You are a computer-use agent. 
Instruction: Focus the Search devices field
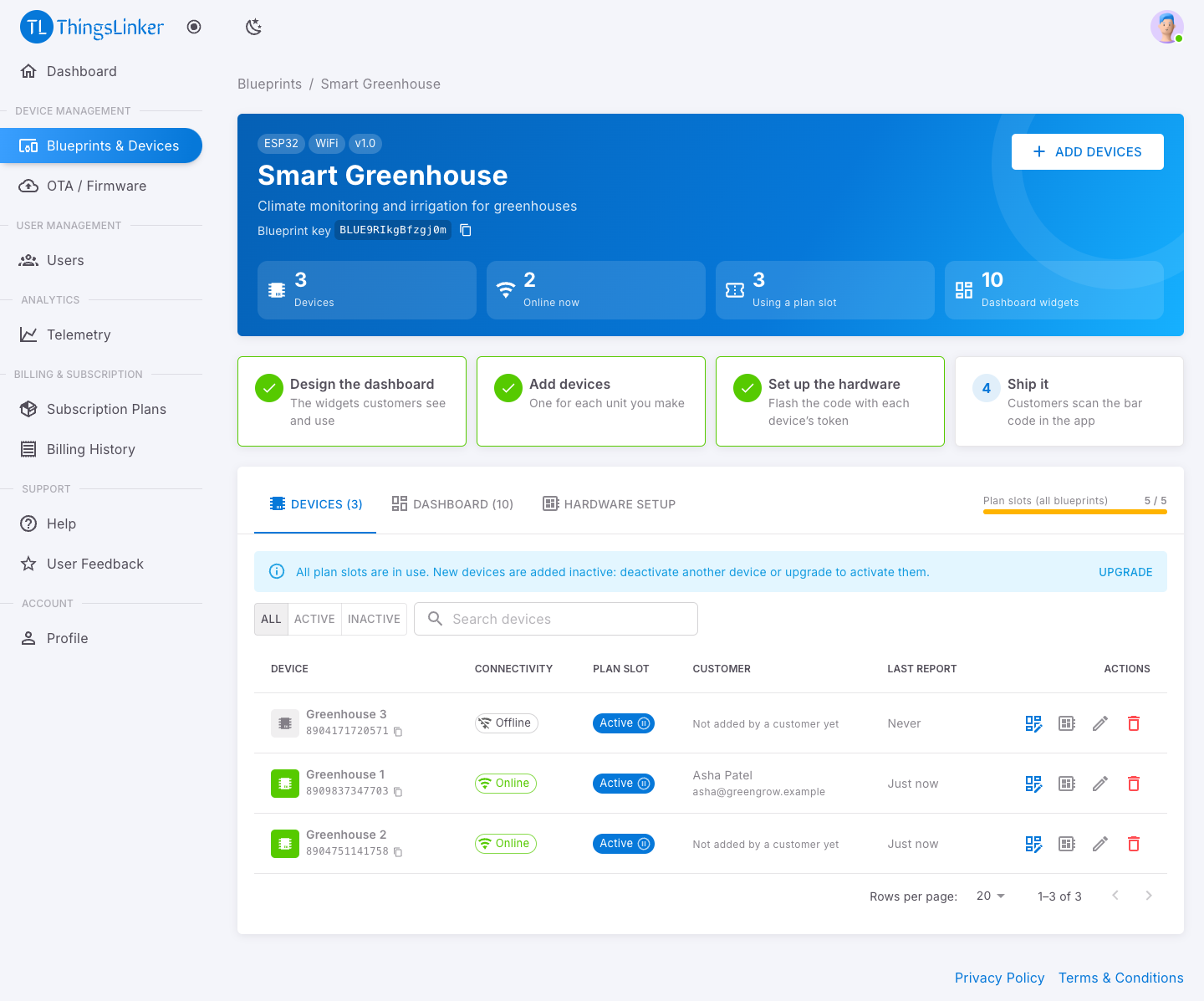click(556, 619)
